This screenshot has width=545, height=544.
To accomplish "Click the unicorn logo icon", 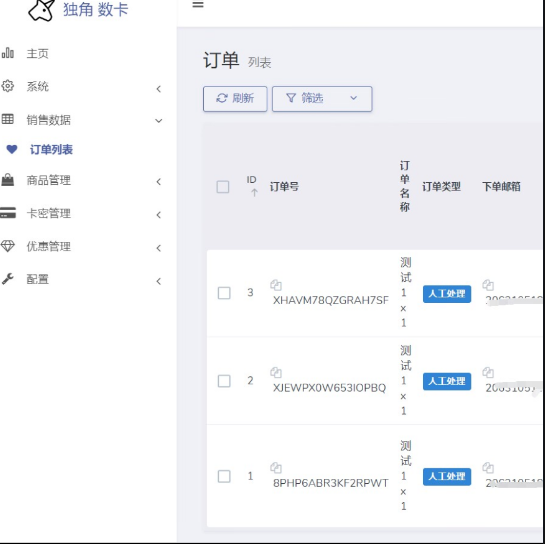I will [x=41, y=10].
